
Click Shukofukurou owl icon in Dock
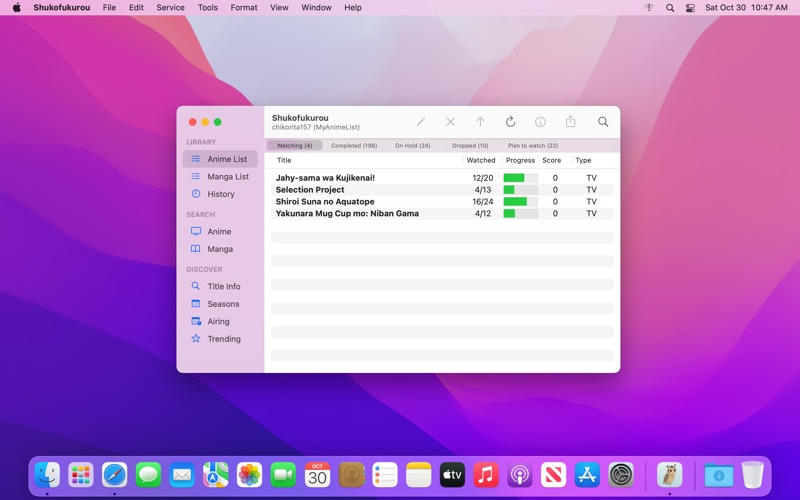670,474
